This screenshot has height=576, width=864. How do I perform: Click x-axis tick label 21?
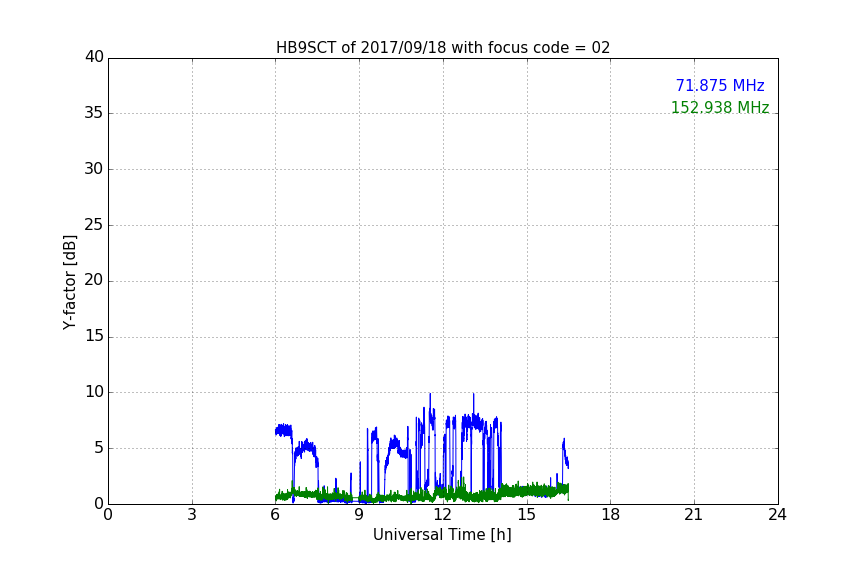pos(694,515)
